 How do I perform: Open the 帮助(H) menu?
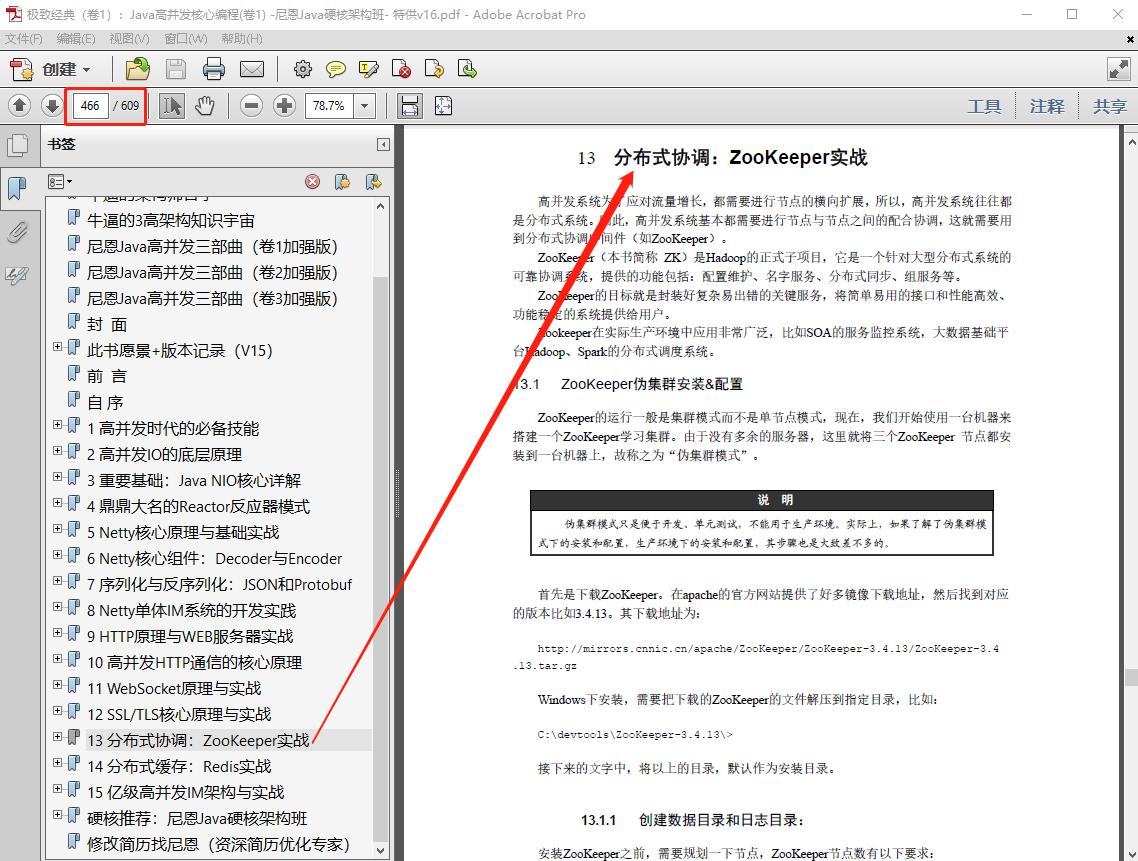click(242, 38)
